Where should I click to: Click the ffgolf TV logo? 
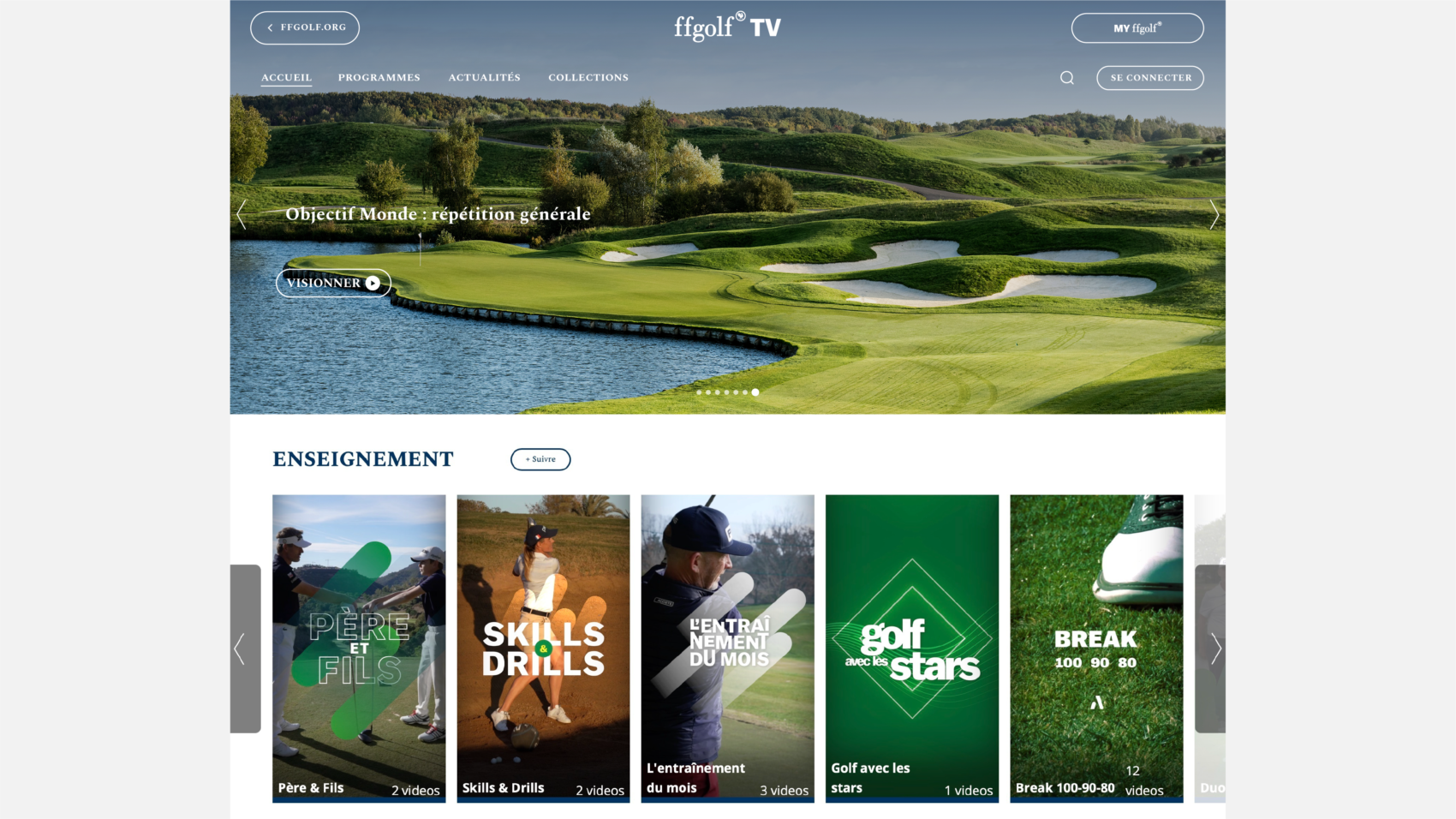(727, 27)
